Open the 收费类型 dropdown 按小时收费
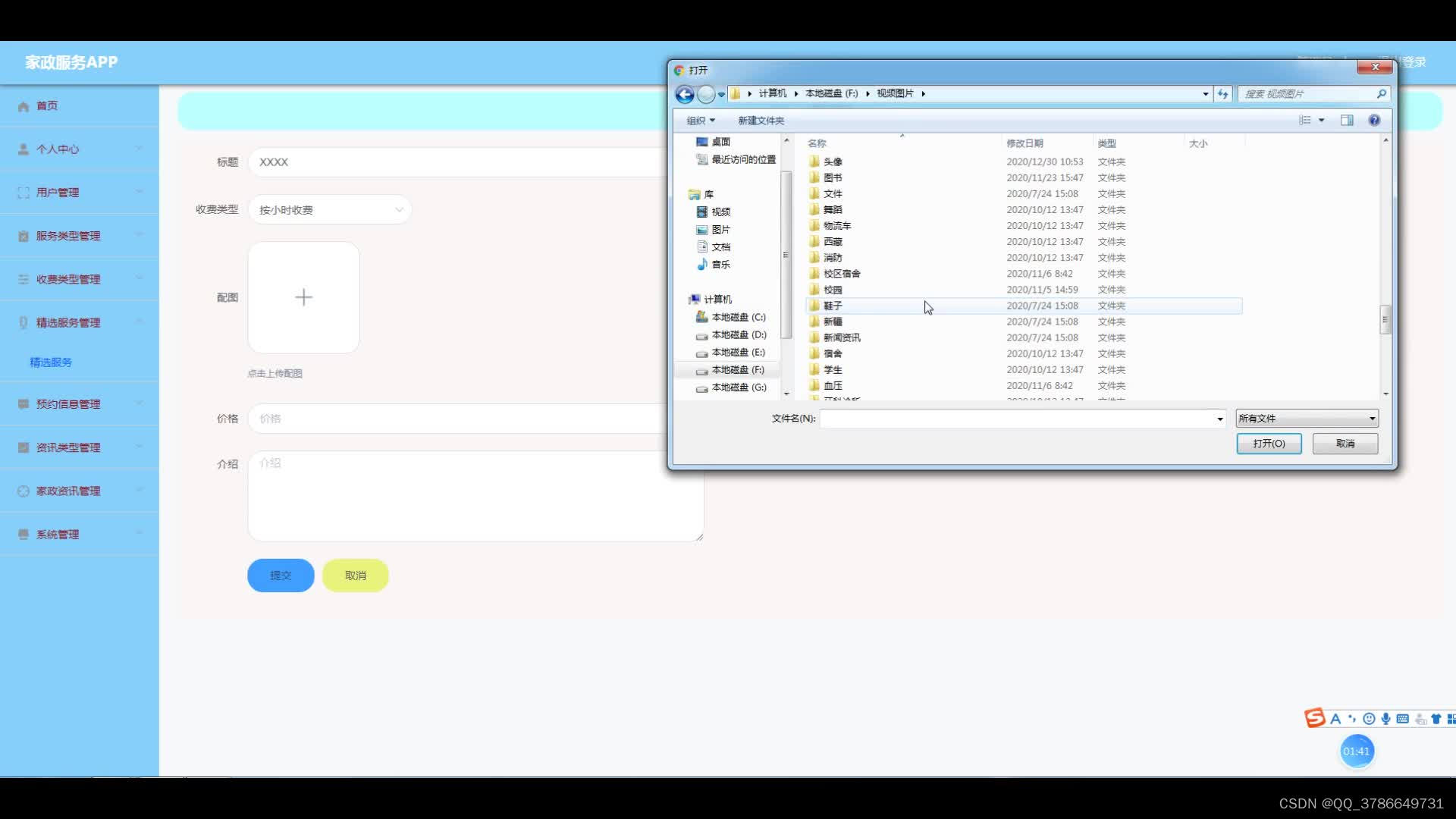1456x819 pixels. click(x=330, y=210)
